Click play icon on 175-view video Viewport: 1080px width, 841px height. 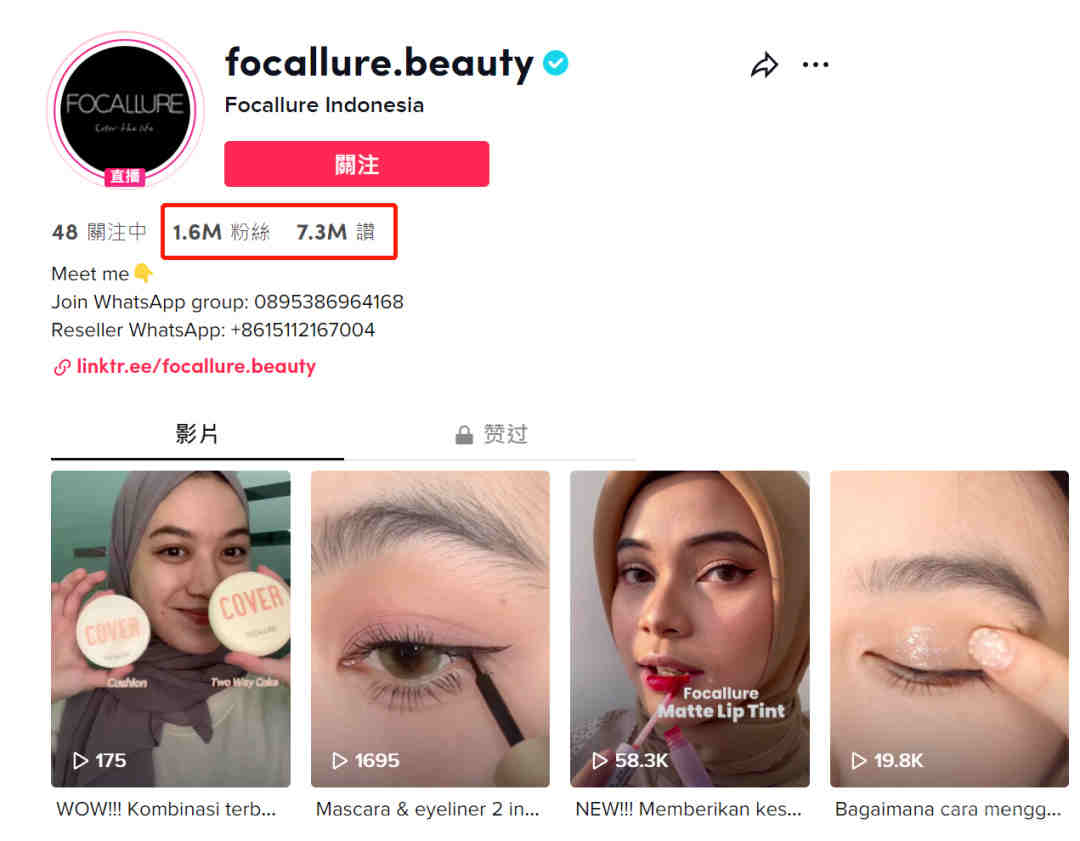coord(81,760)
